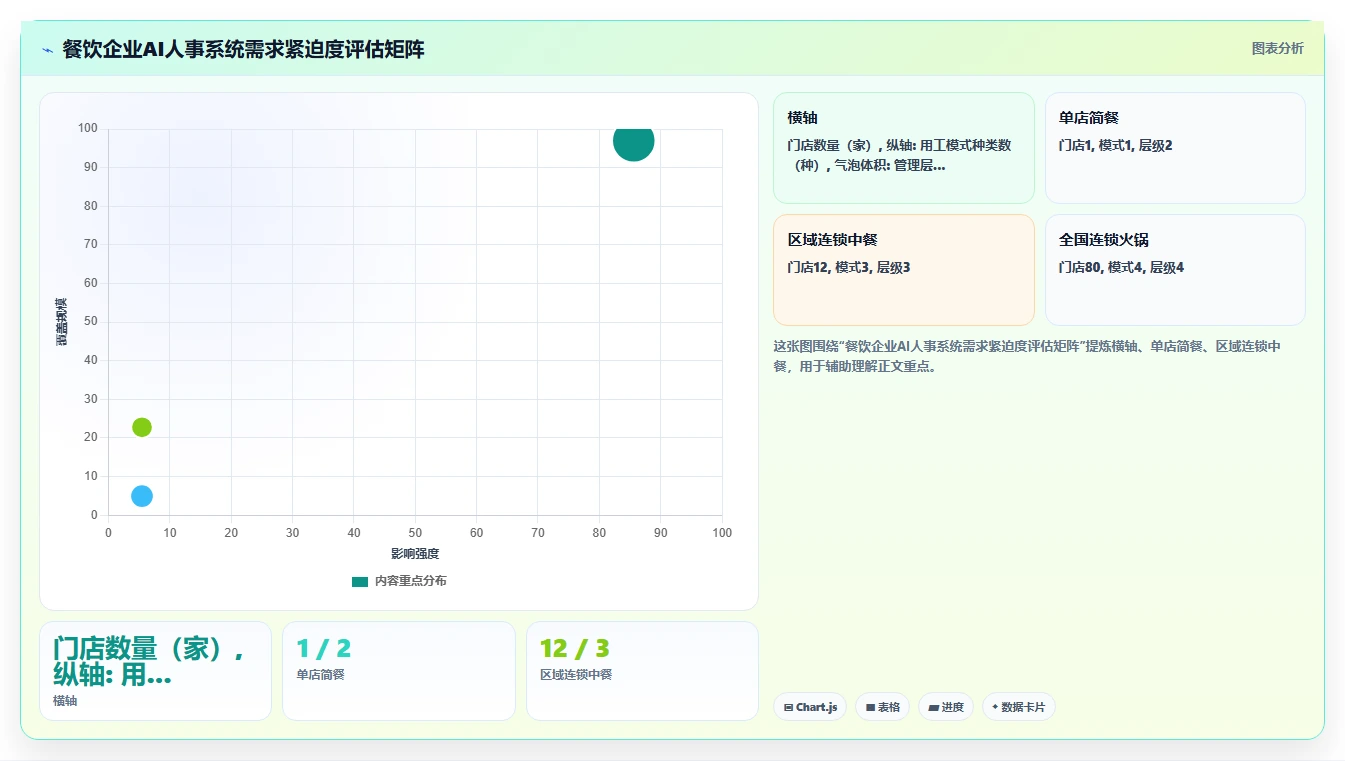Screen dimensions: 1345x761
Task: Click the 内容重点分布 legend label
Action: coord(410,581)
